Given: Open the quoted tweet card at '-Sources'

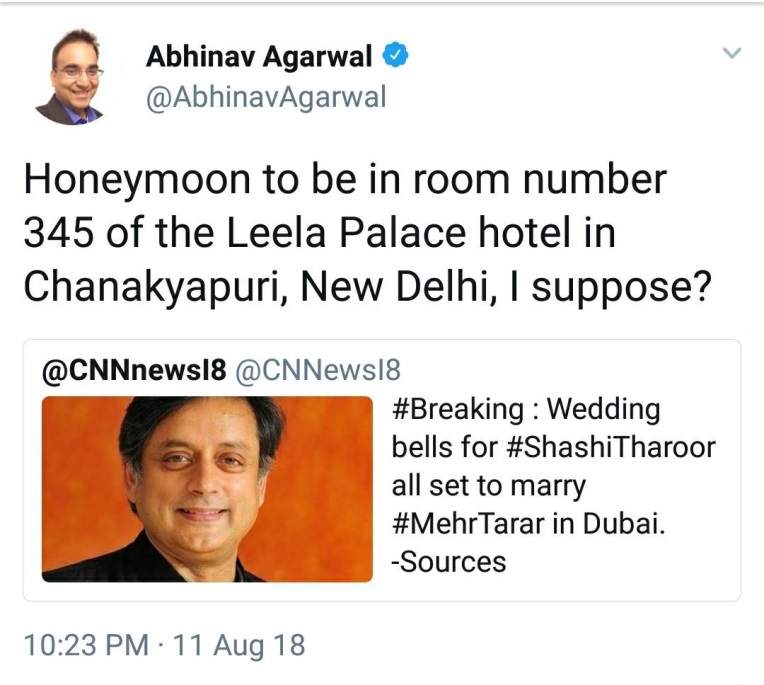Looking at the screenshot, I should [449, 561].
